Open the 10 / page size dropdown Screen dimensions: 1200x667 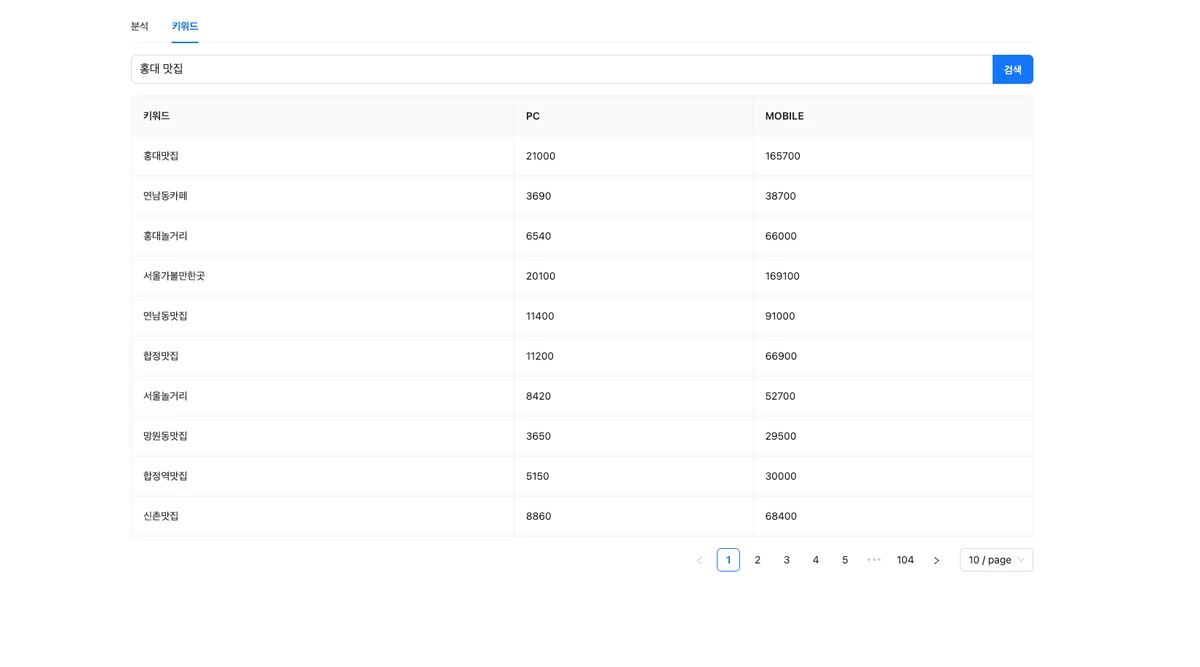pyautogui.click(x=996, y=560)
